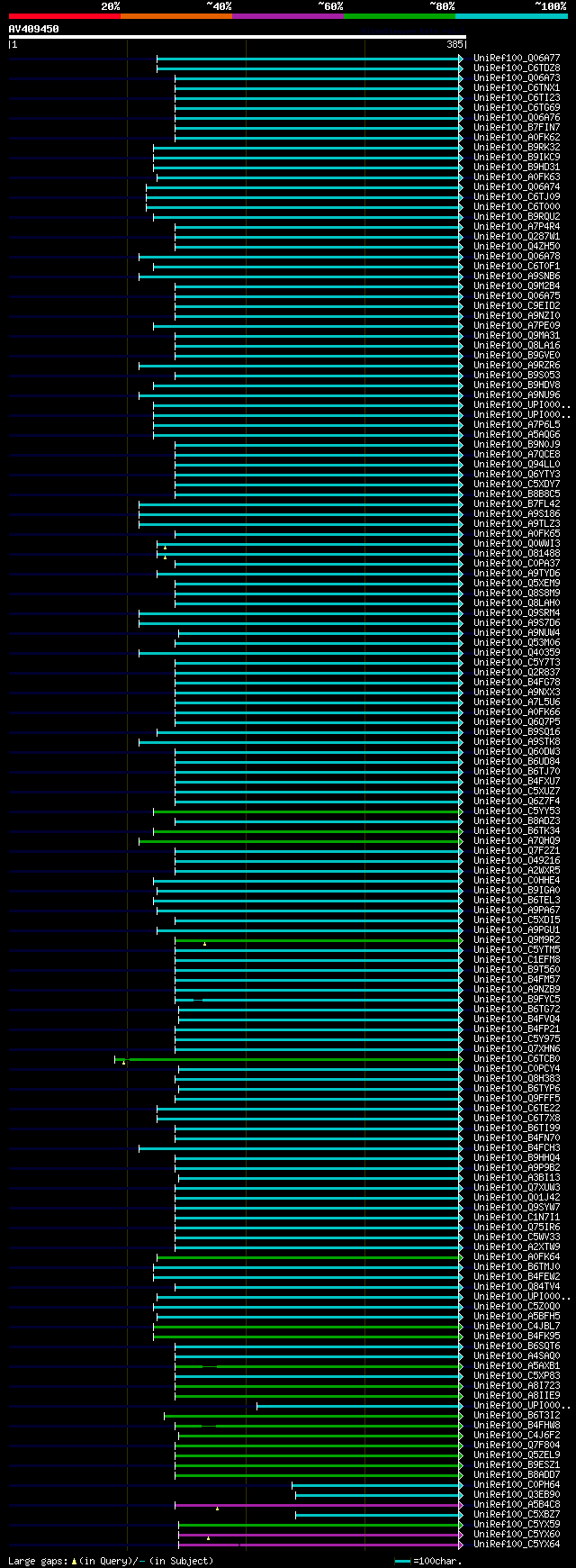Click the UniRef100_A0FK62 entry

pos(517,137)
